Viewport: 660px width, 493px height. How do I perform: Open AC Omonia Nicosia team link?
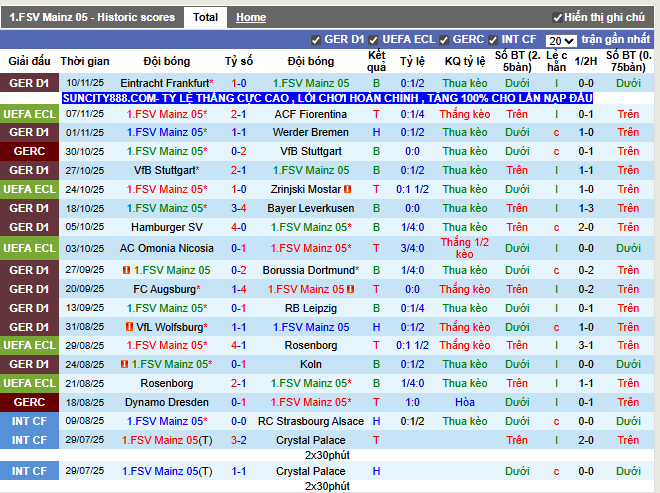point(167,248)
